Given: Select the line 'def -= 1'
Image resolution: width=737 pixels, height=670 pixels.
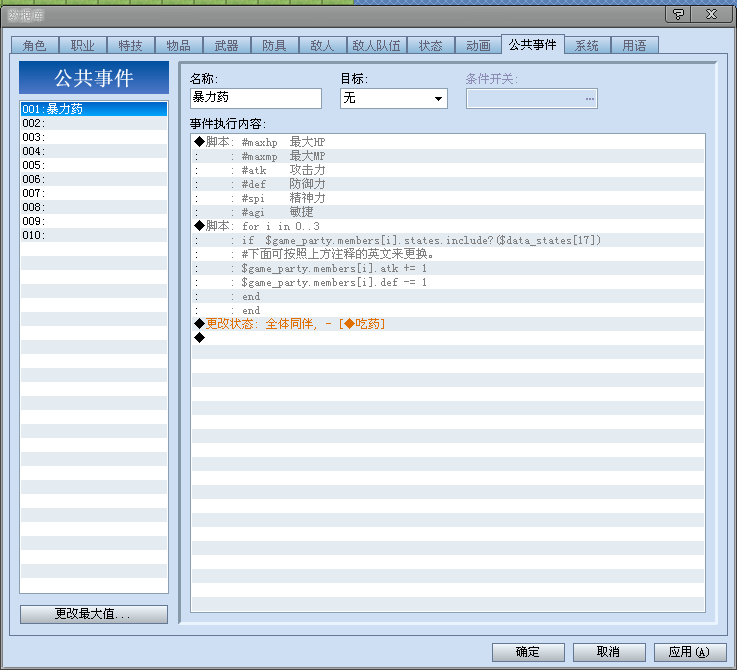Looking at the screenshot, I should tap(448, 282).
